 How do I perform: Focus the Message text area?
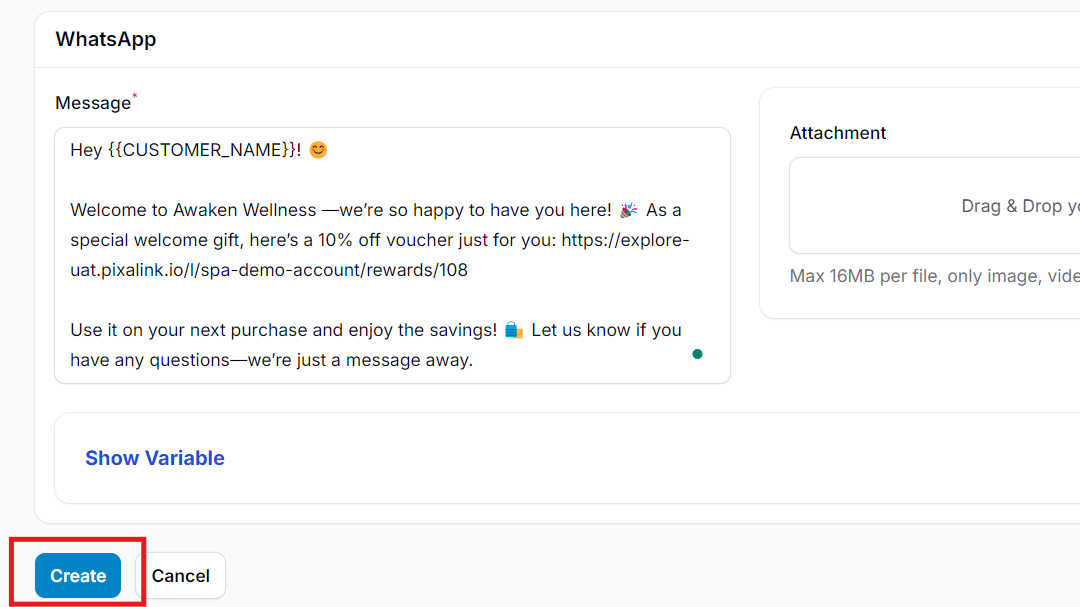393,255
